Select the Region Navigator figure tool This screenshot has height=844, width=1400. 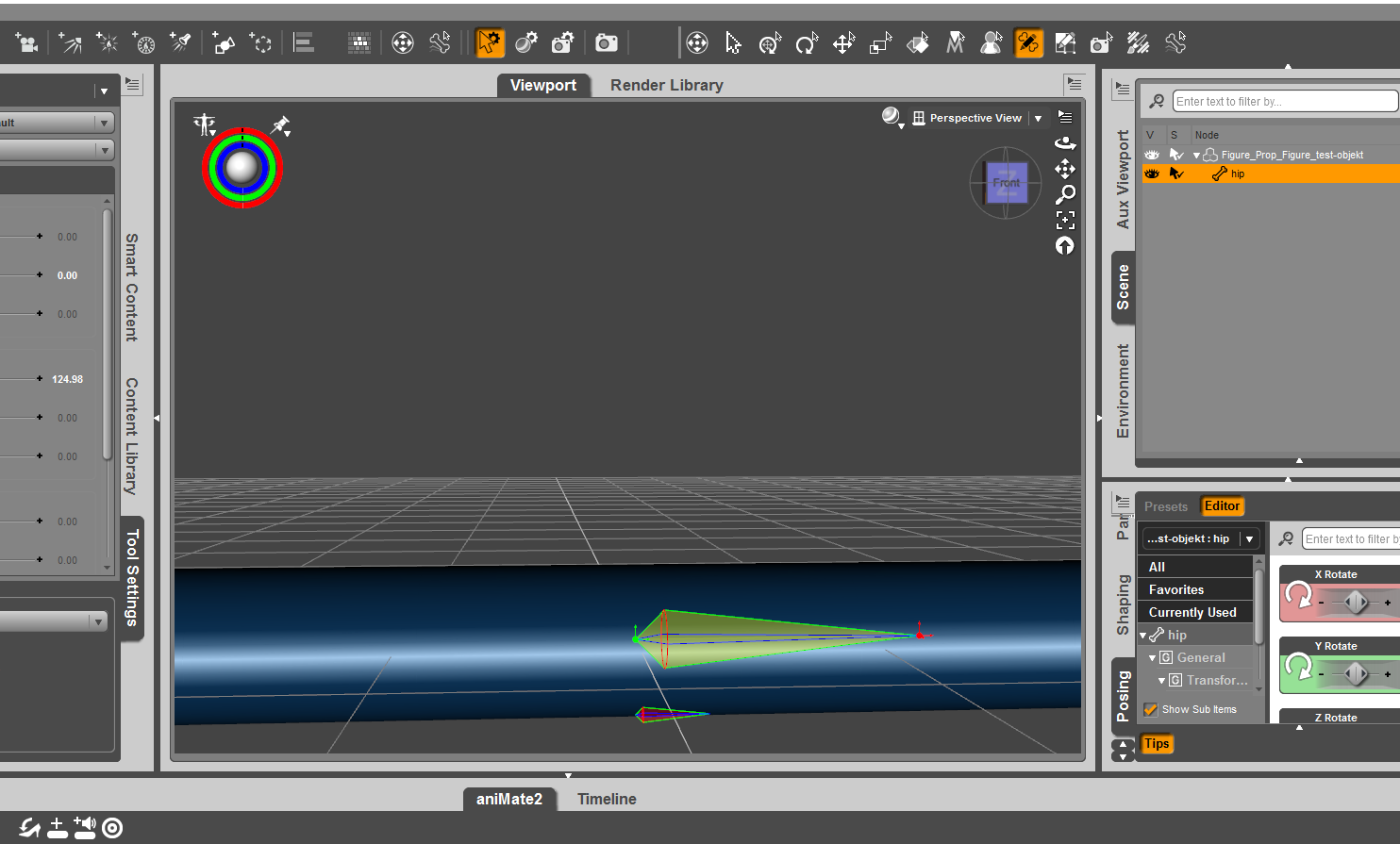click(992, 42)
